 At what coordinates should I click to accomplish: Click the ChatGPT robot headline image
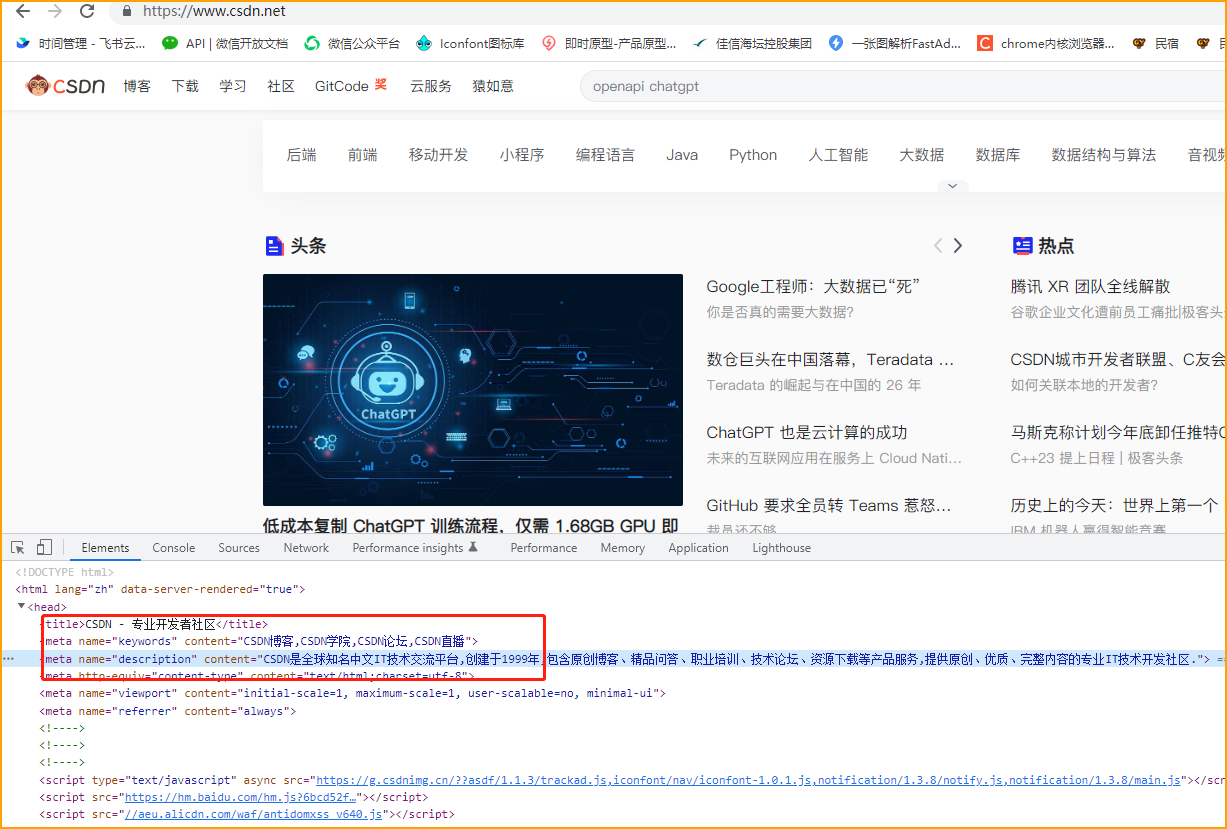[x=473, y=390]
